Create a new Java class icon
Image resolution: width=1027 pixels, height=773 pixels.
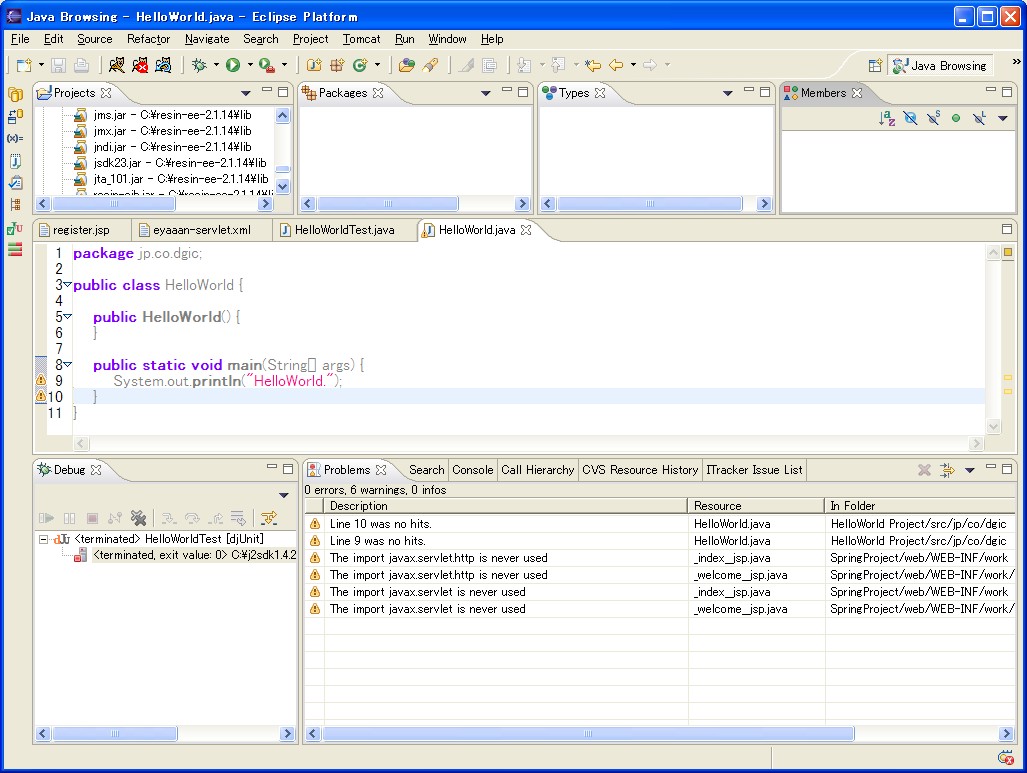360,65
